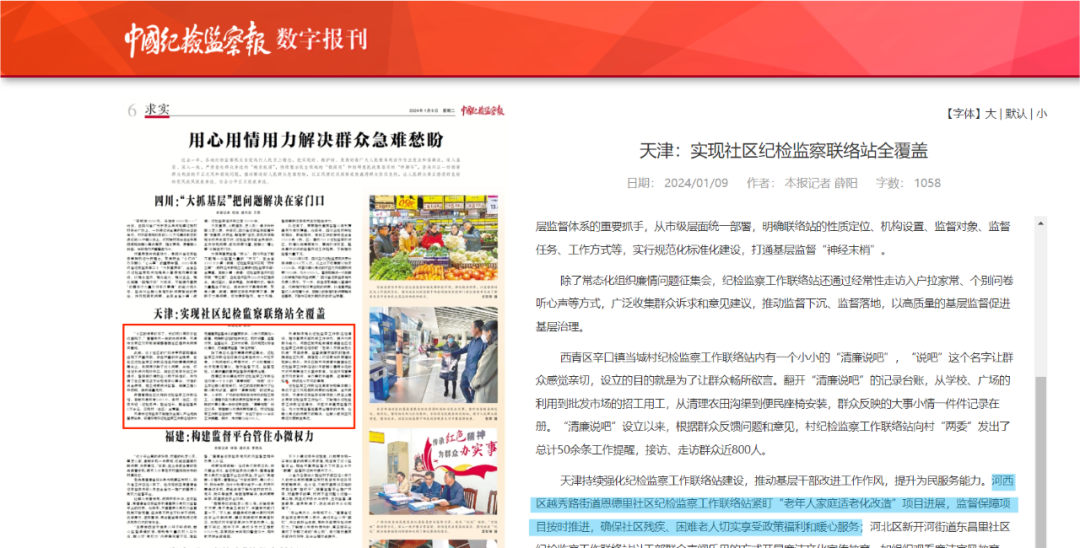Click the 为群众办实事 red banner photo
Screen dimensions: 1080x548
click(x=433, y=472)
